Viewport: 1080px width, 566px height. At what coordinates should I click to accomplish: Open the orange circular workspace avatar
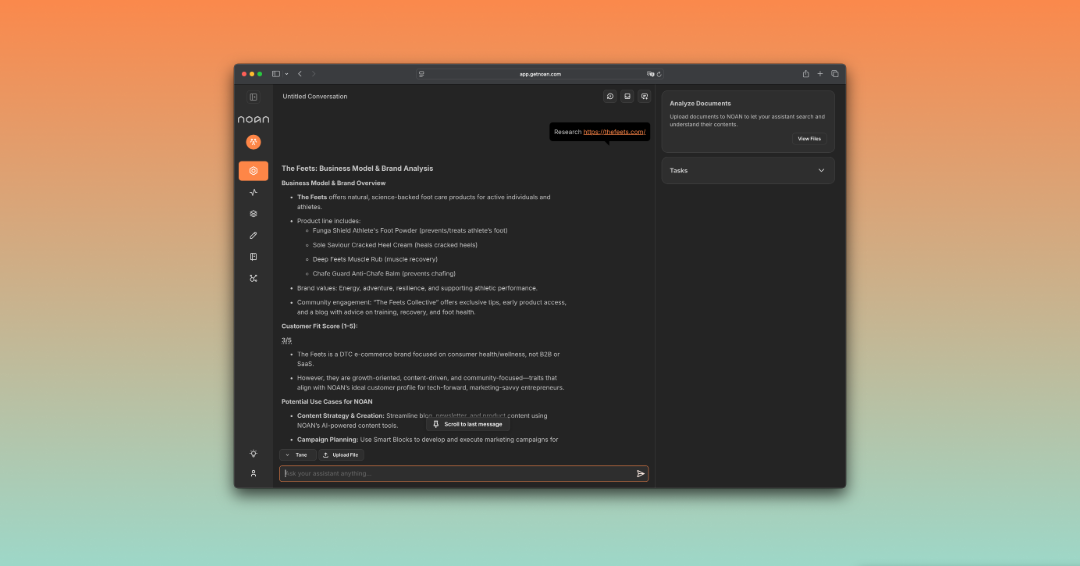point(253,142)
